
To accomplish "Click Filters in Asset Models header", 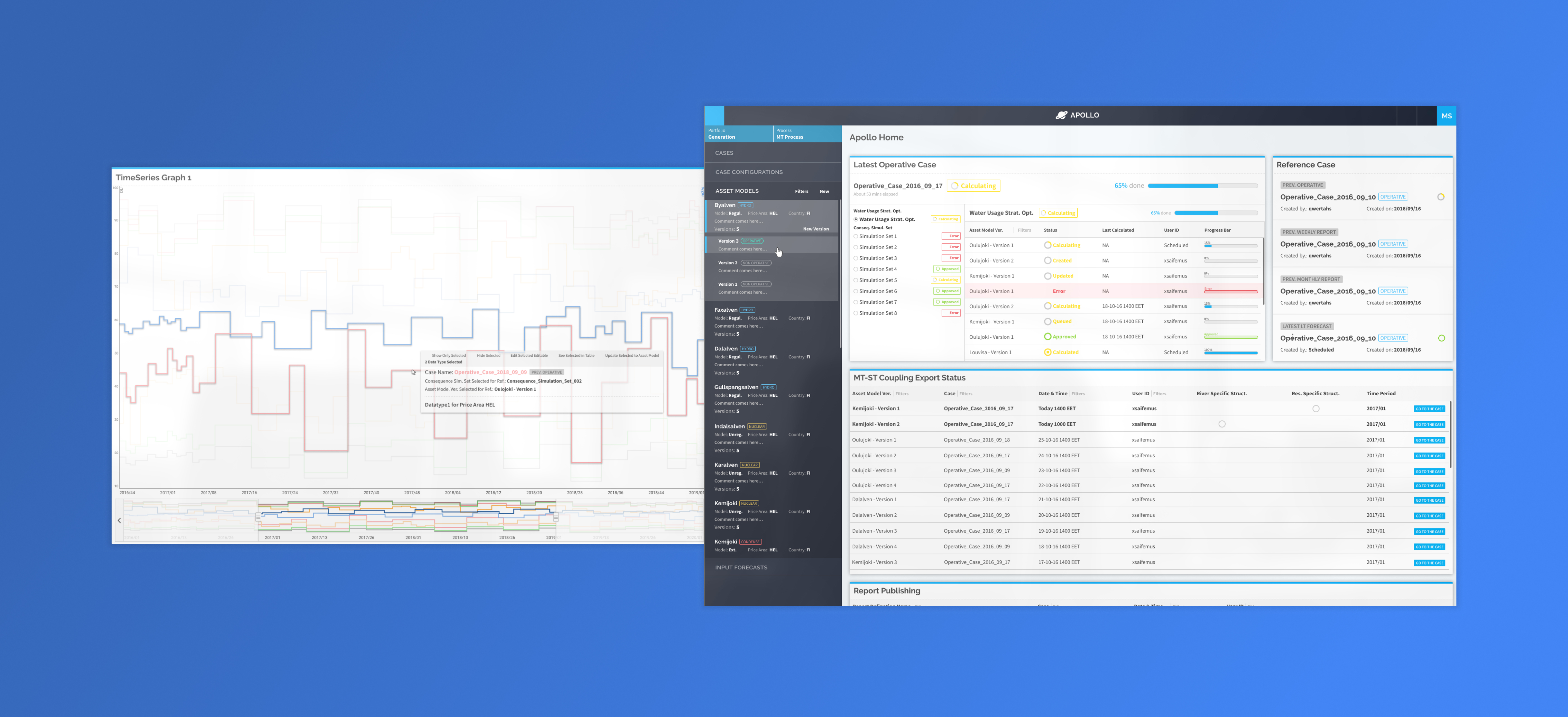I will [802, 191].
